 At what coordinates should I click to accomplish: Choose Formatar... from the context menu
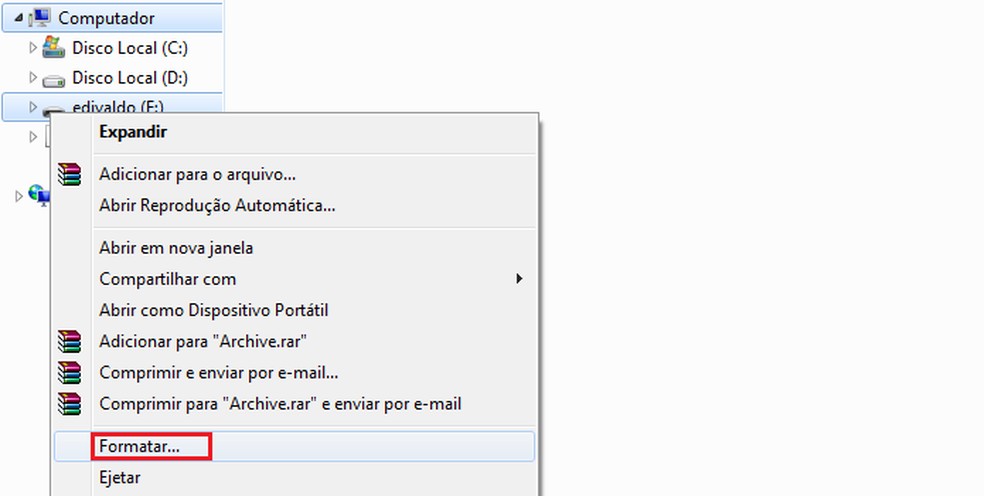(294, 446)
